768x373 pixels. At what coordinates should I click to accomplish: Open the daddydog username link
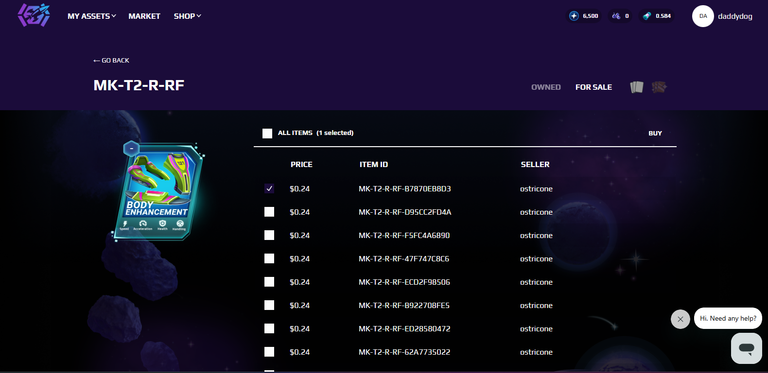click(x=735, y=16)
